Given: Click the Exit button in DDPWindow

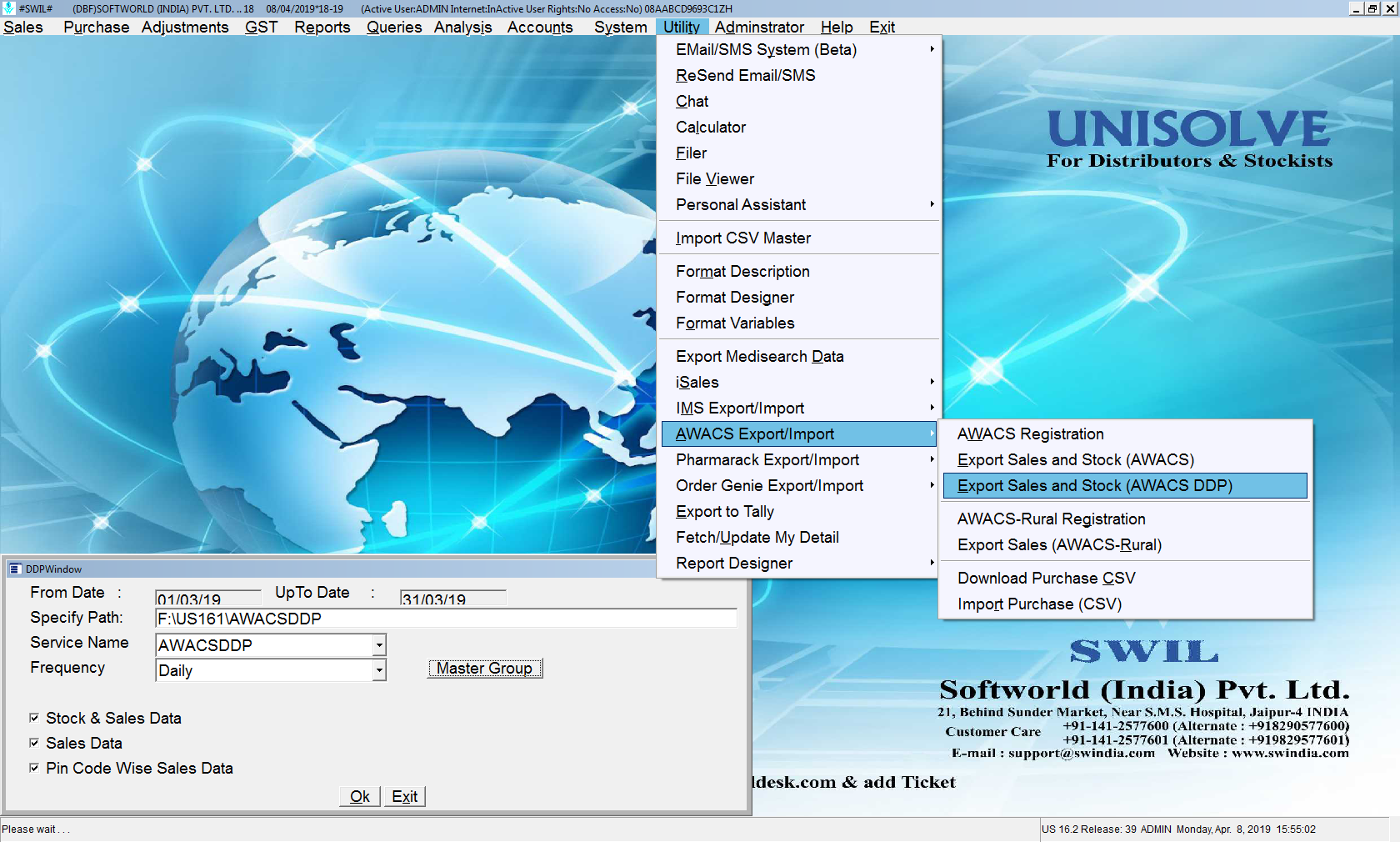Looking at the screenshot, I should point(405,796).
